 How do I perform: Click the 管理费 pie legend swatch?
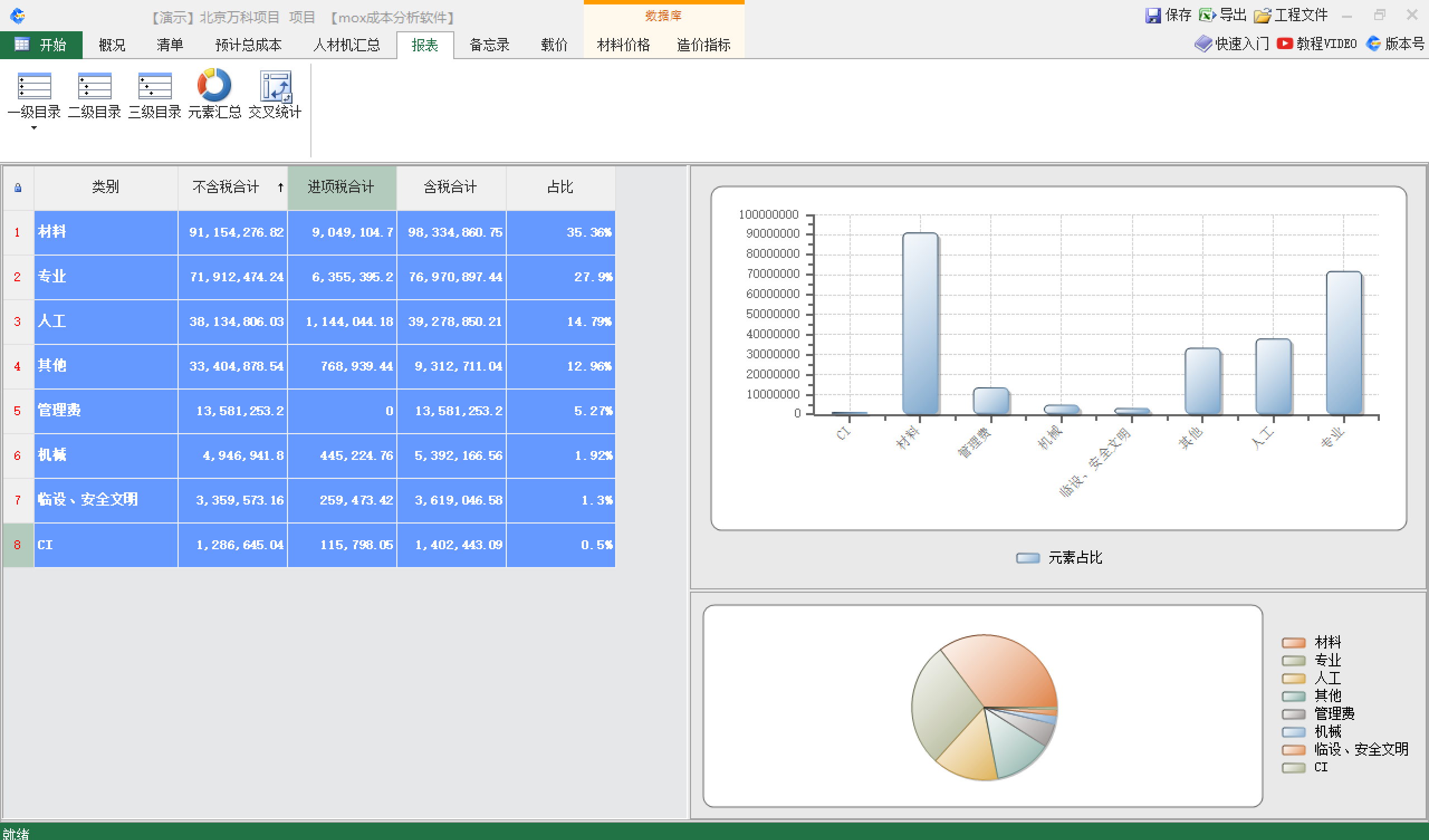(x=1293, y=714)
